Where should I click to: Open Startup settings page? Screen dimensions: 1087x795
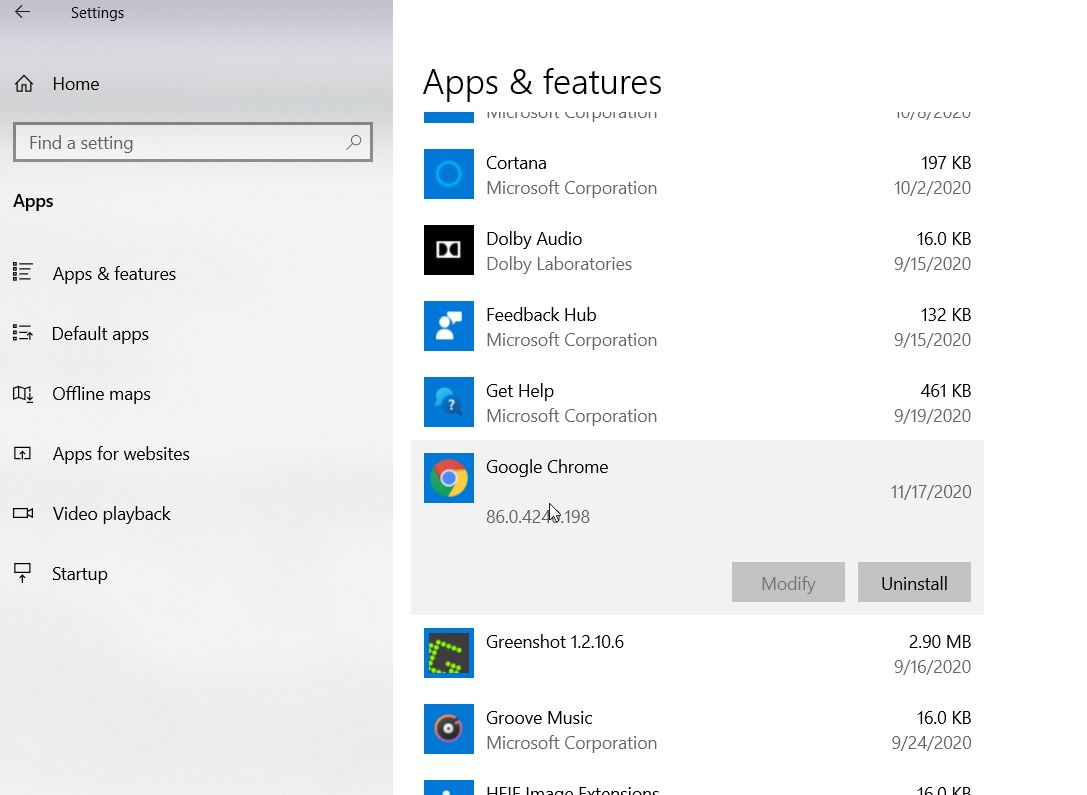80,574
